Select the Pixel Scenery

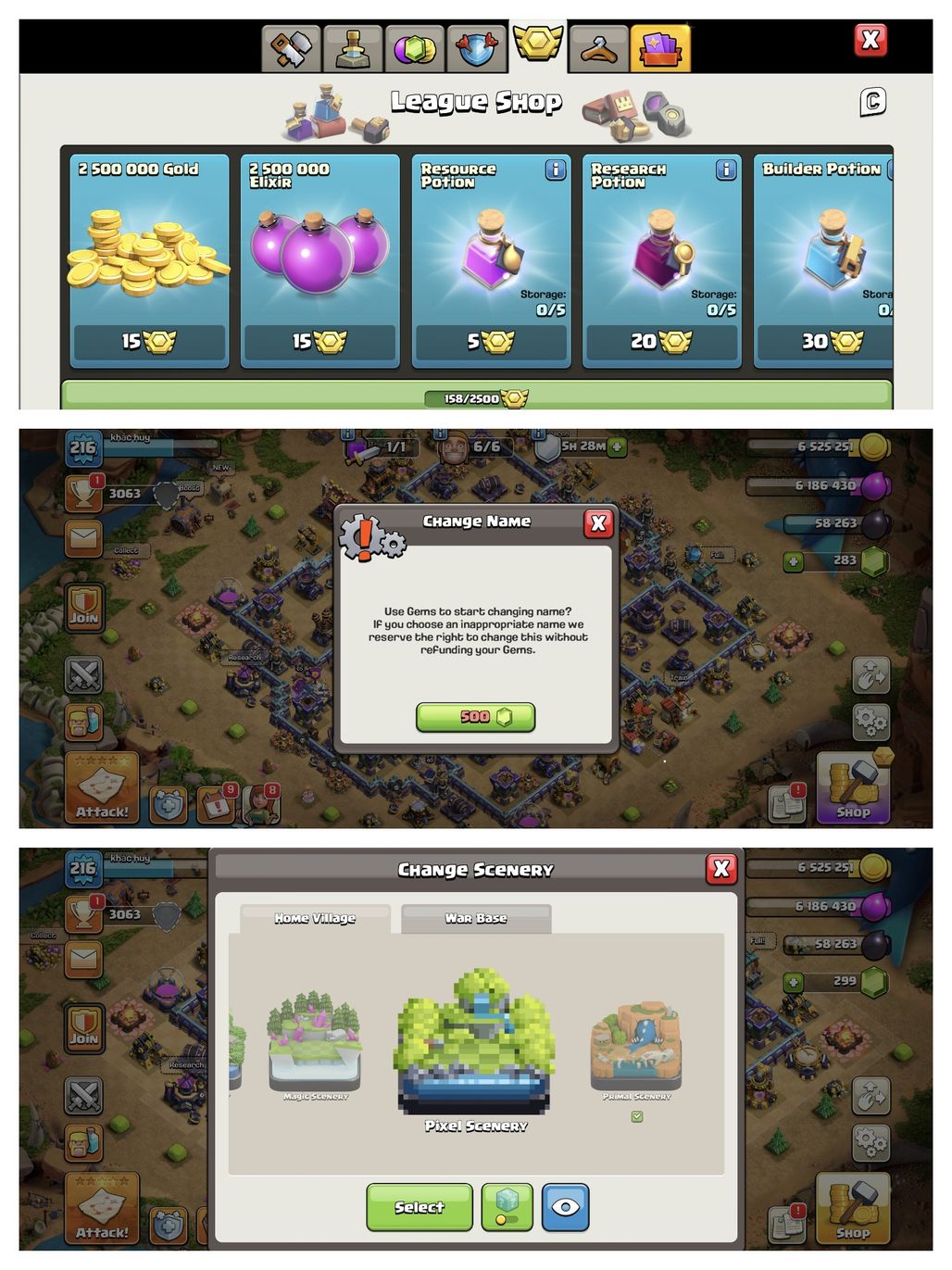[420, 1208]
